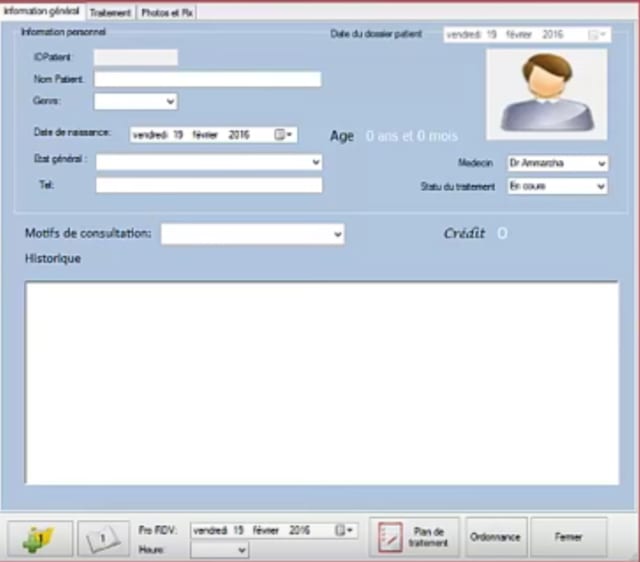Click the Fermer button
Viewport: 640px width, 562px height.
pos(568,537)
